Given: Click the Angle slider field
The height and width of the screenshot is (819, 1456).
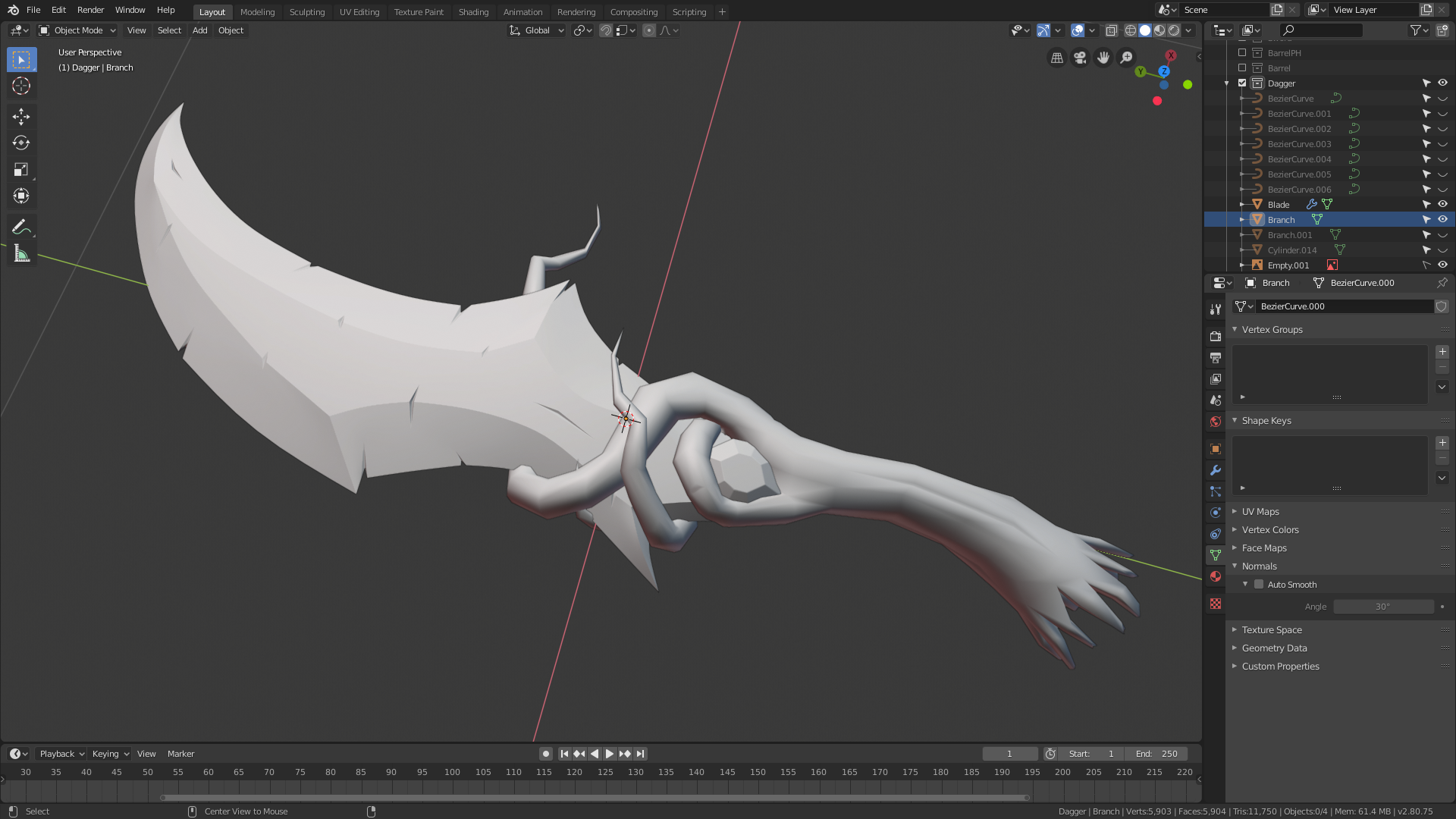Looking at the screenshot, I should tap(1383, 607).
